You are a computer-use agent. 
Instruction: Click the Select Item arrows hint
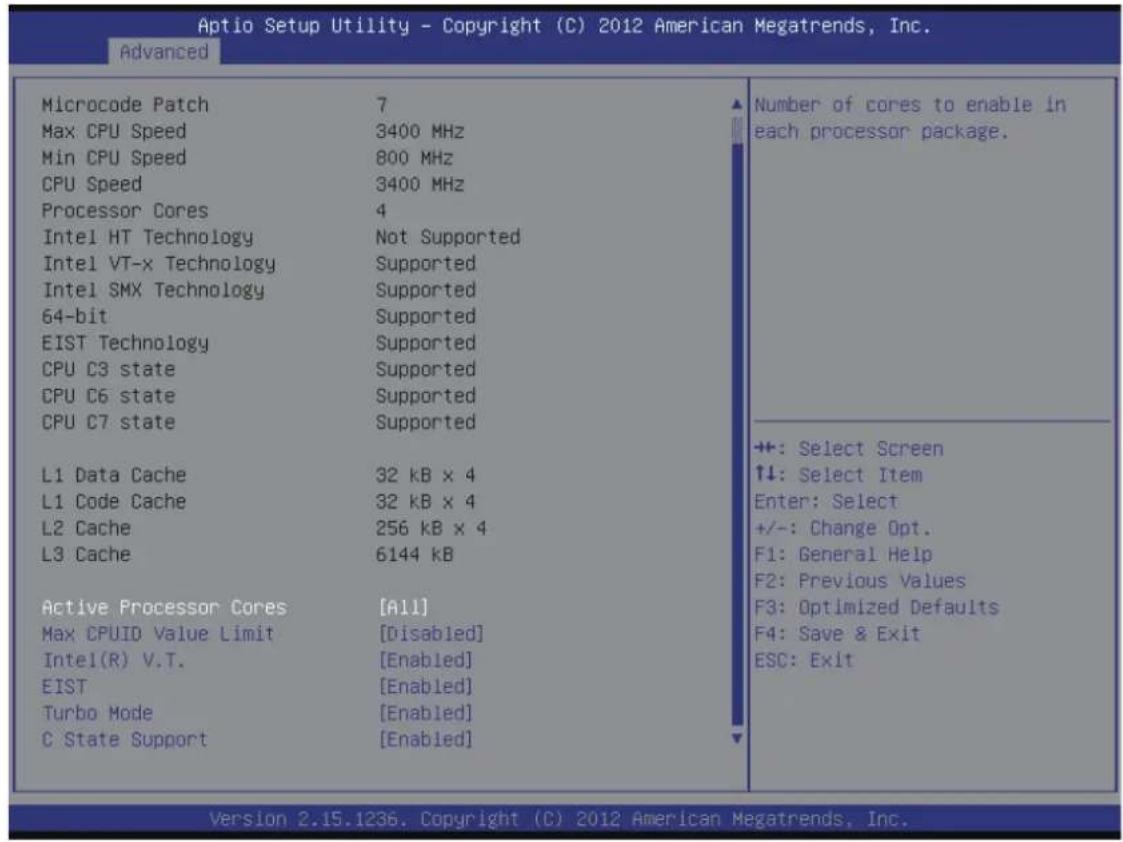838,475
